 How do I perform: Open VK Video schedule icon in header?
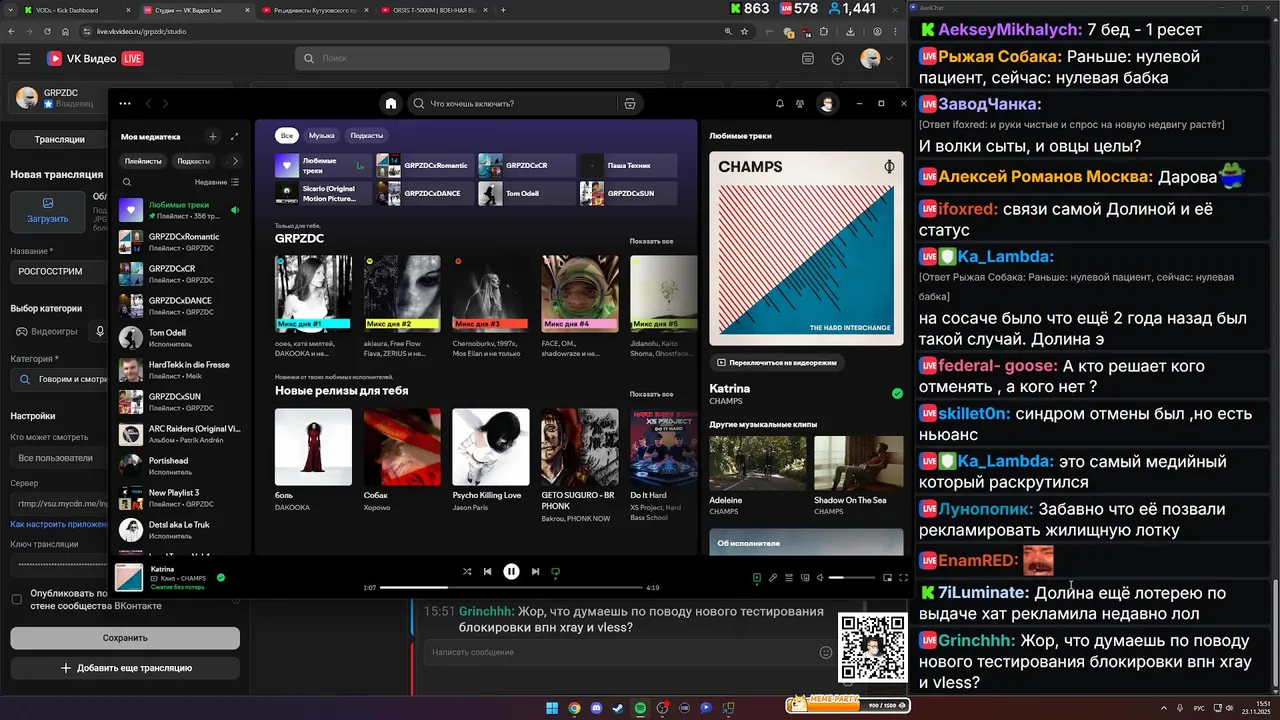808,59
